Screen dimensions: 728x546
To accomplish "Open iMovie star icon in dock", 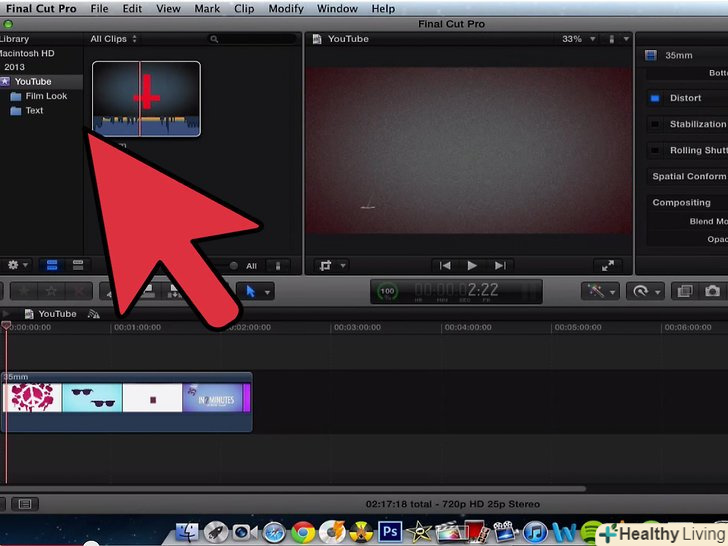I will 419,532.
